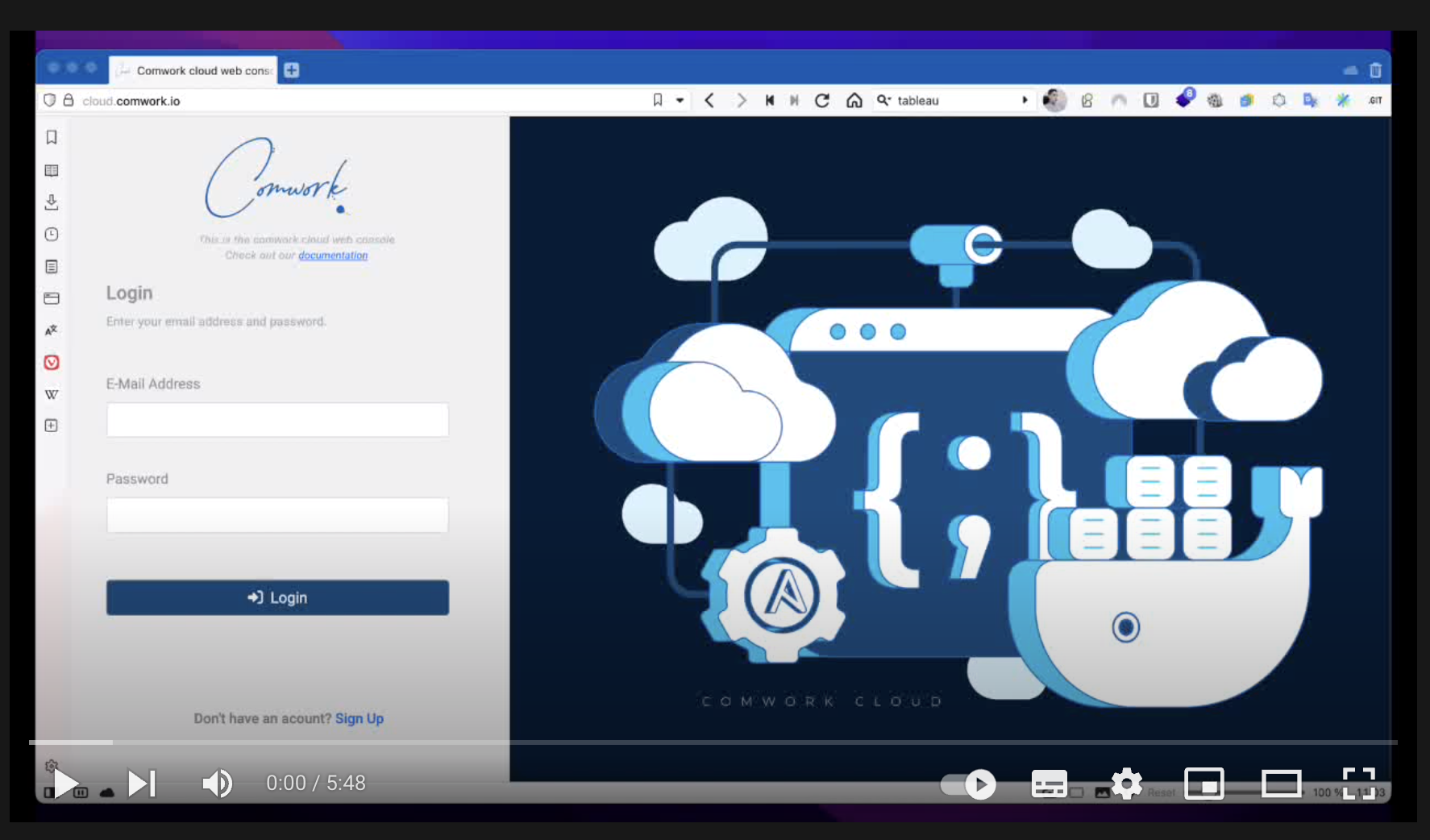Image resolution: width=1430 pixels, height=840 pixels.
Task: Click the .GIT extension icon
Action: (1375, 100)
